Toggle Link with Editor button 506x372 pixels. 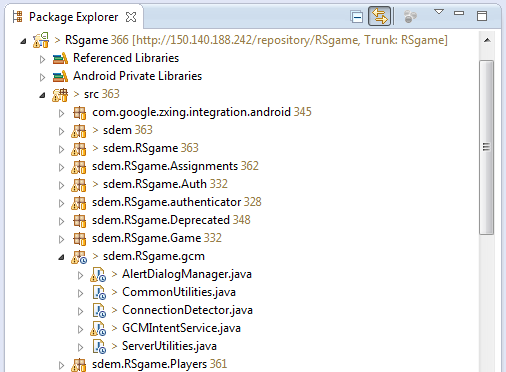point(380,16)
